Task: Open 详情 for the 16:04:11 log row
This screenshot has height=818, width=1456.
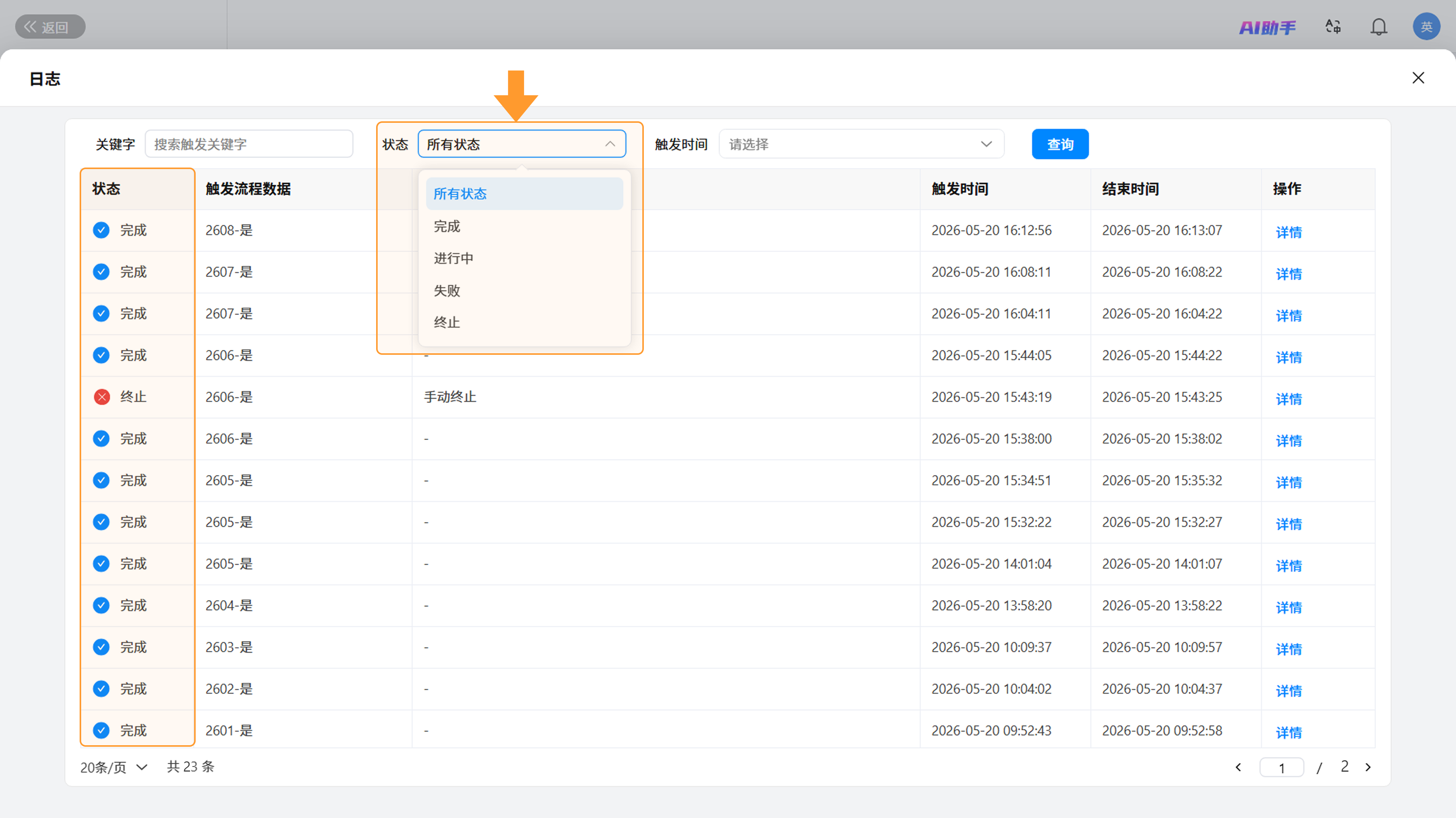Action: click(1289, 315)
